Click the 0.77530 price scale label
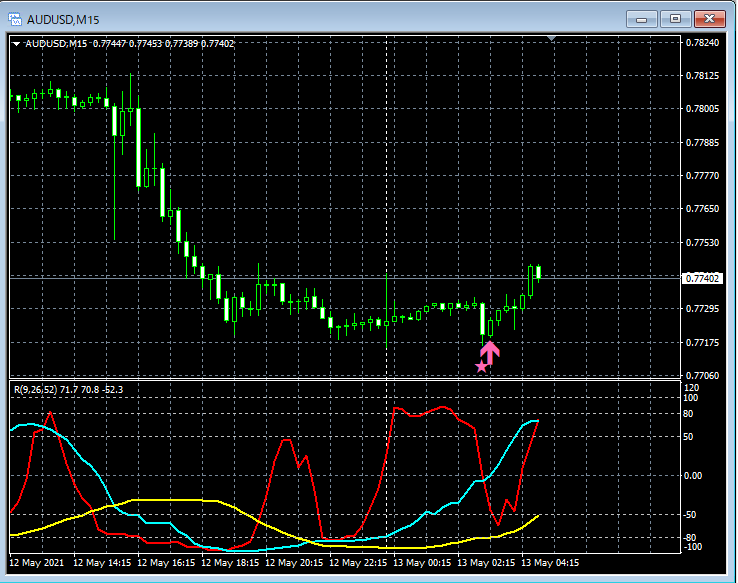Viewport: 738px width, 583px height. 702,242
